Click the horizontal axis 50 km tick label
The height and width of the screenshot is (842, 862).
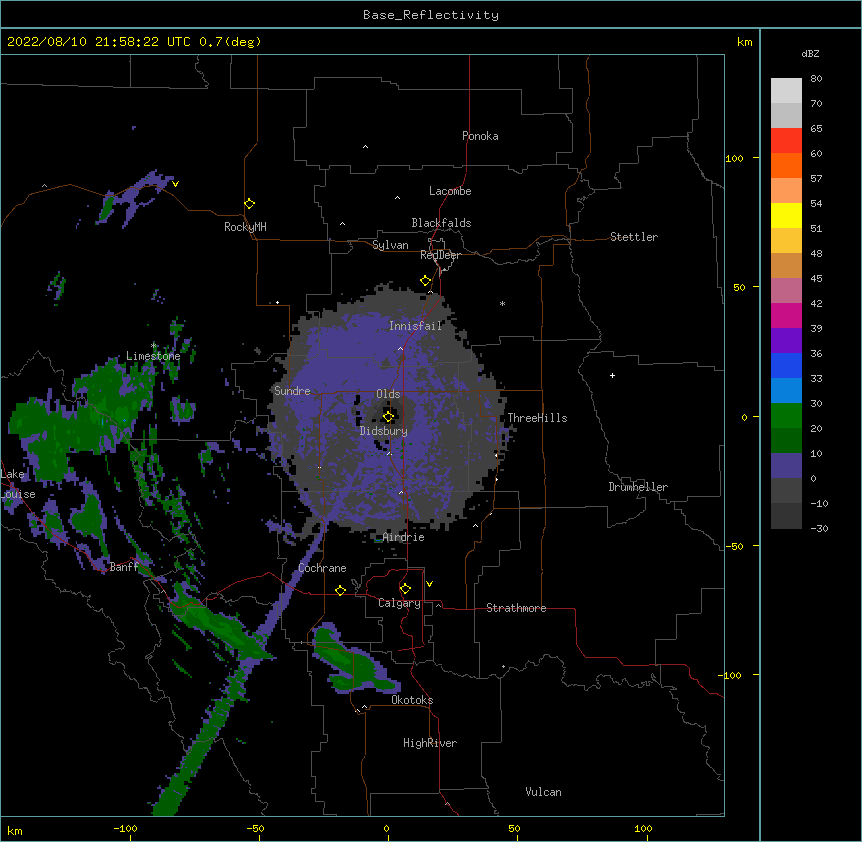click(514, 828)
